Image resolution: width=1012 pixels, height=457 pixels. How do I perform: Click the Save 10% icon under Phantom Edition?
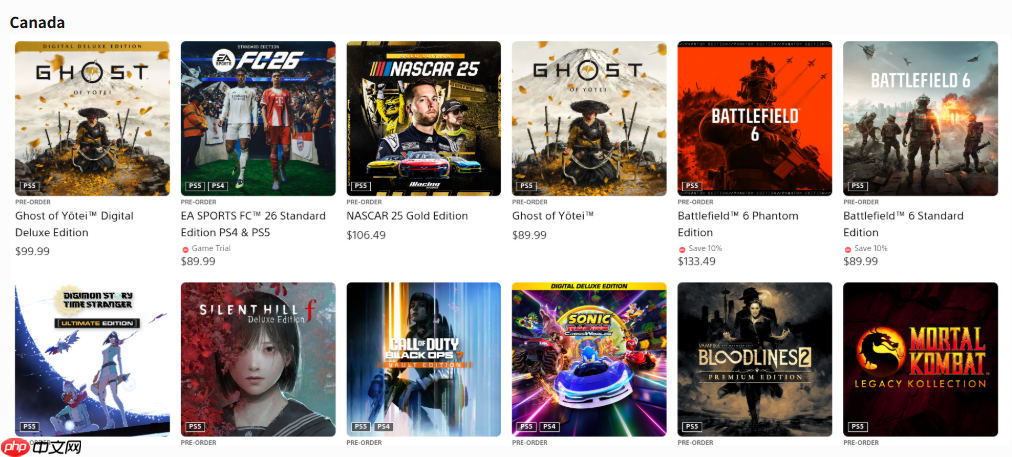682,249
